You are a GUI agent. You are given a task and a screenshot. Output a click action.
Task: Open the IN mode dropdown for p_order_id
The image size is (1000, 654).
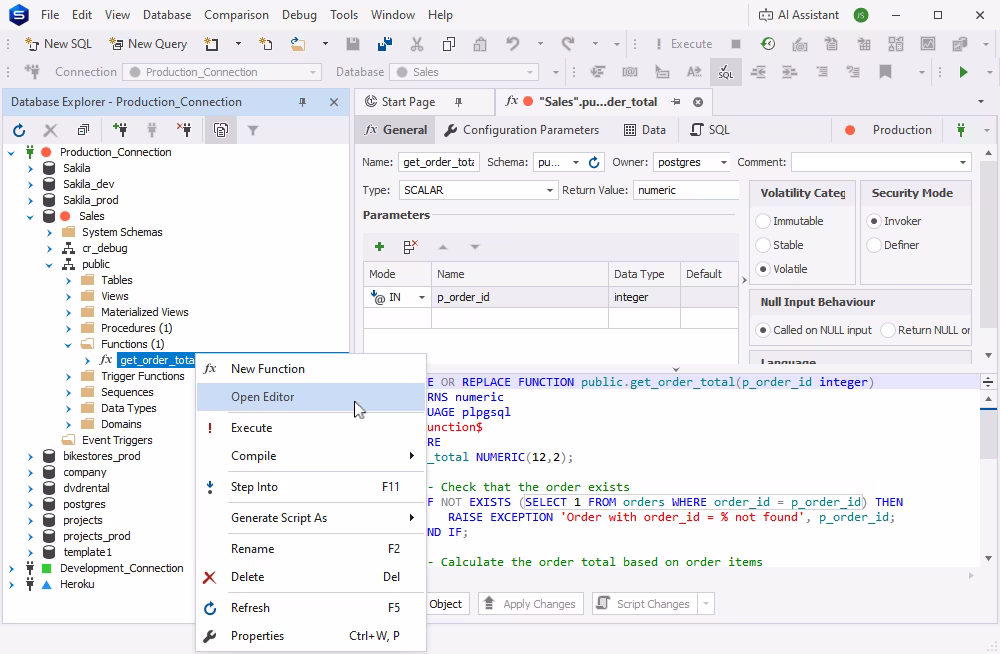click(422, 298)
